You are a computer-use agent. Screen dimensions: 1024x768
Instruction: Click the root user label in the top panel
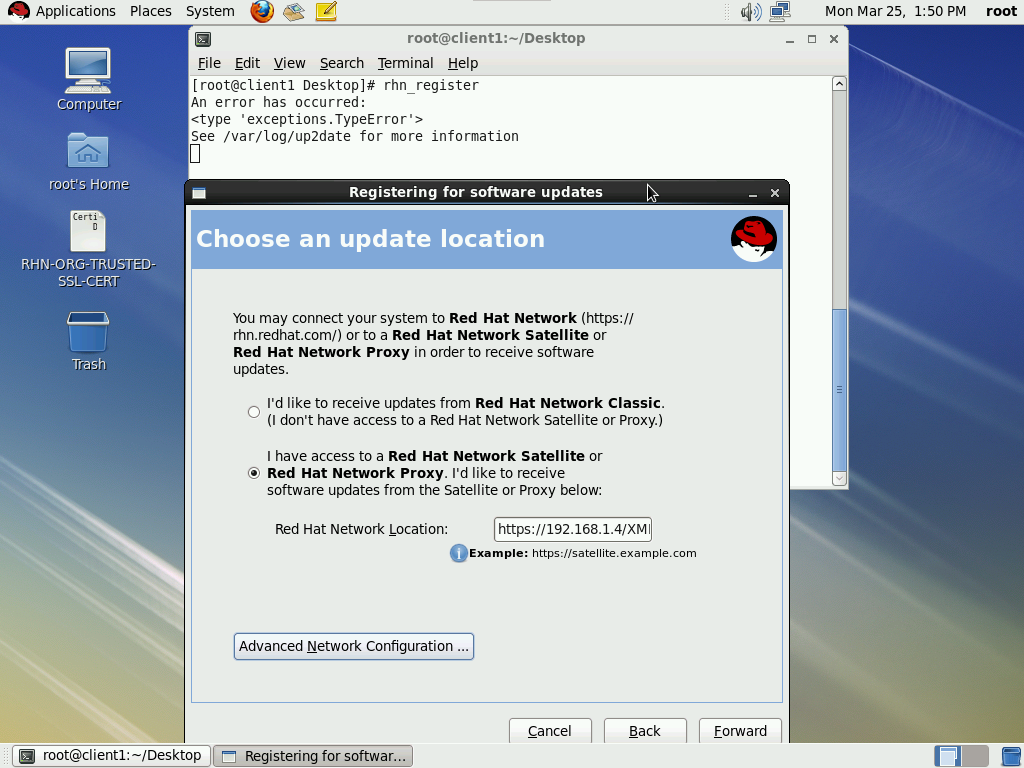click(x=1001, y=11)
